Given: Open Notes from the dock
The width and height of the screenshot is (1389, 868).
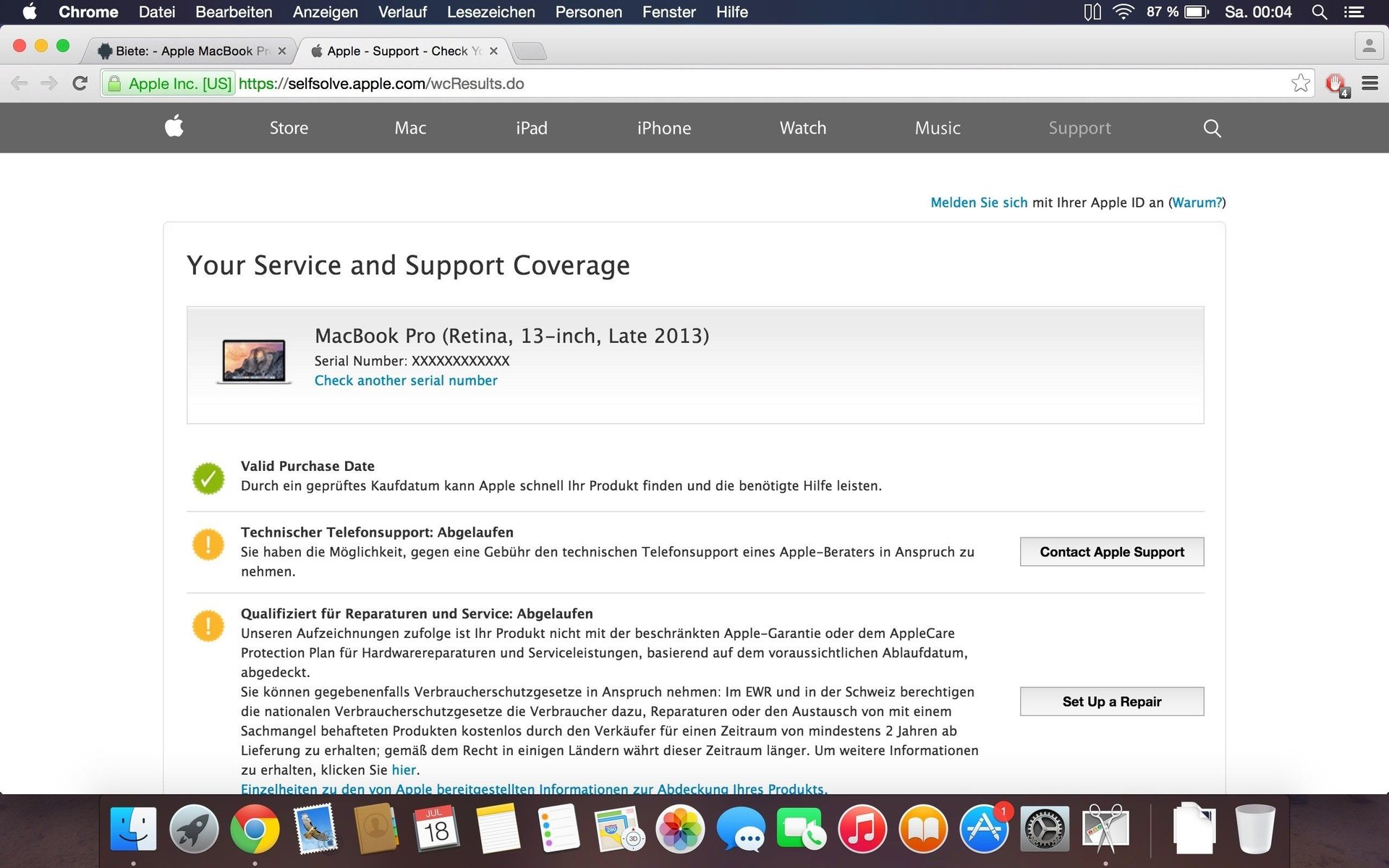Looking at the screenshot, I should click(498, 829).
